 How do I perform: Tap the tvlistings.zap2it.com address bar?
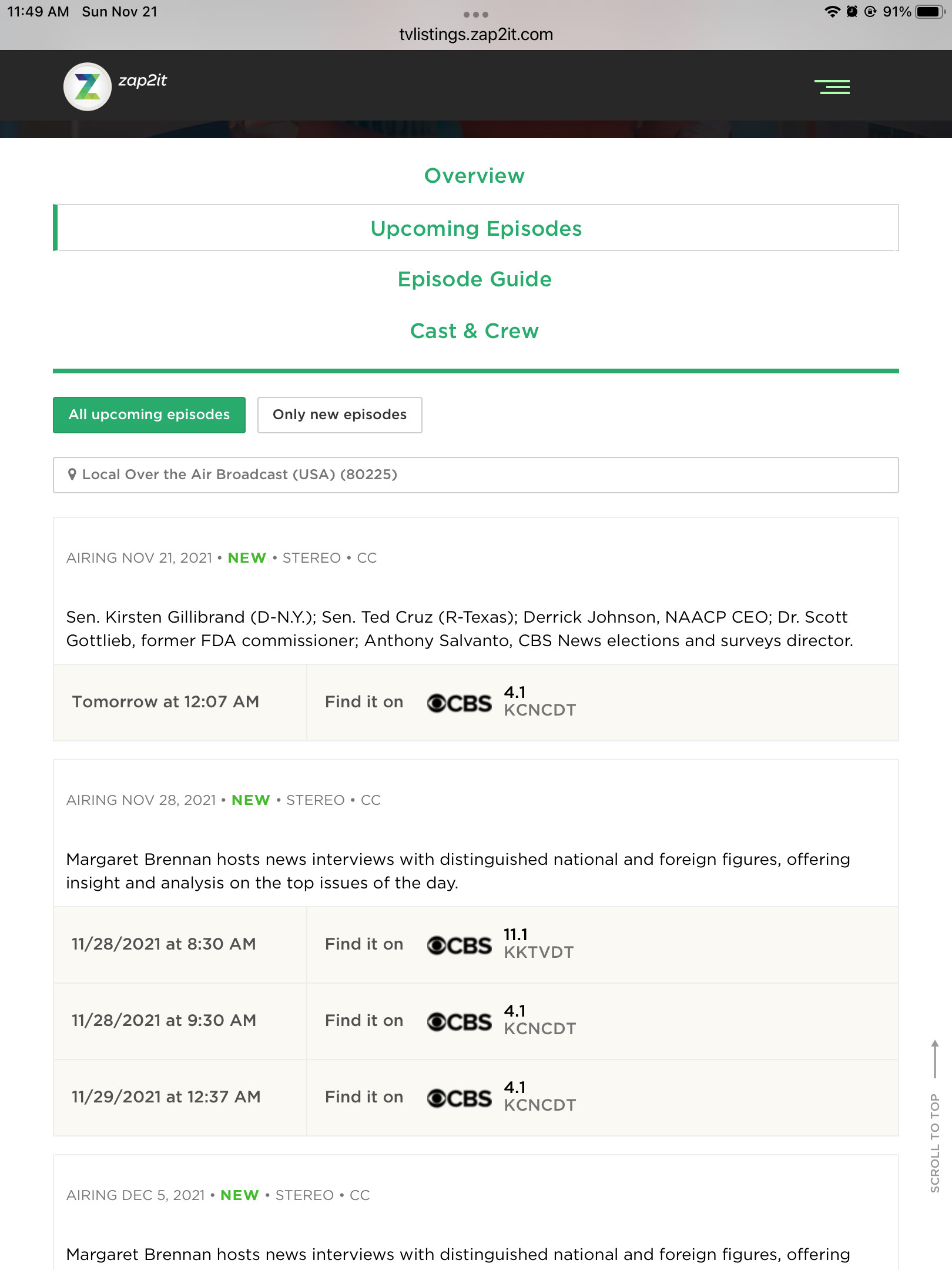tap(475, 34)
